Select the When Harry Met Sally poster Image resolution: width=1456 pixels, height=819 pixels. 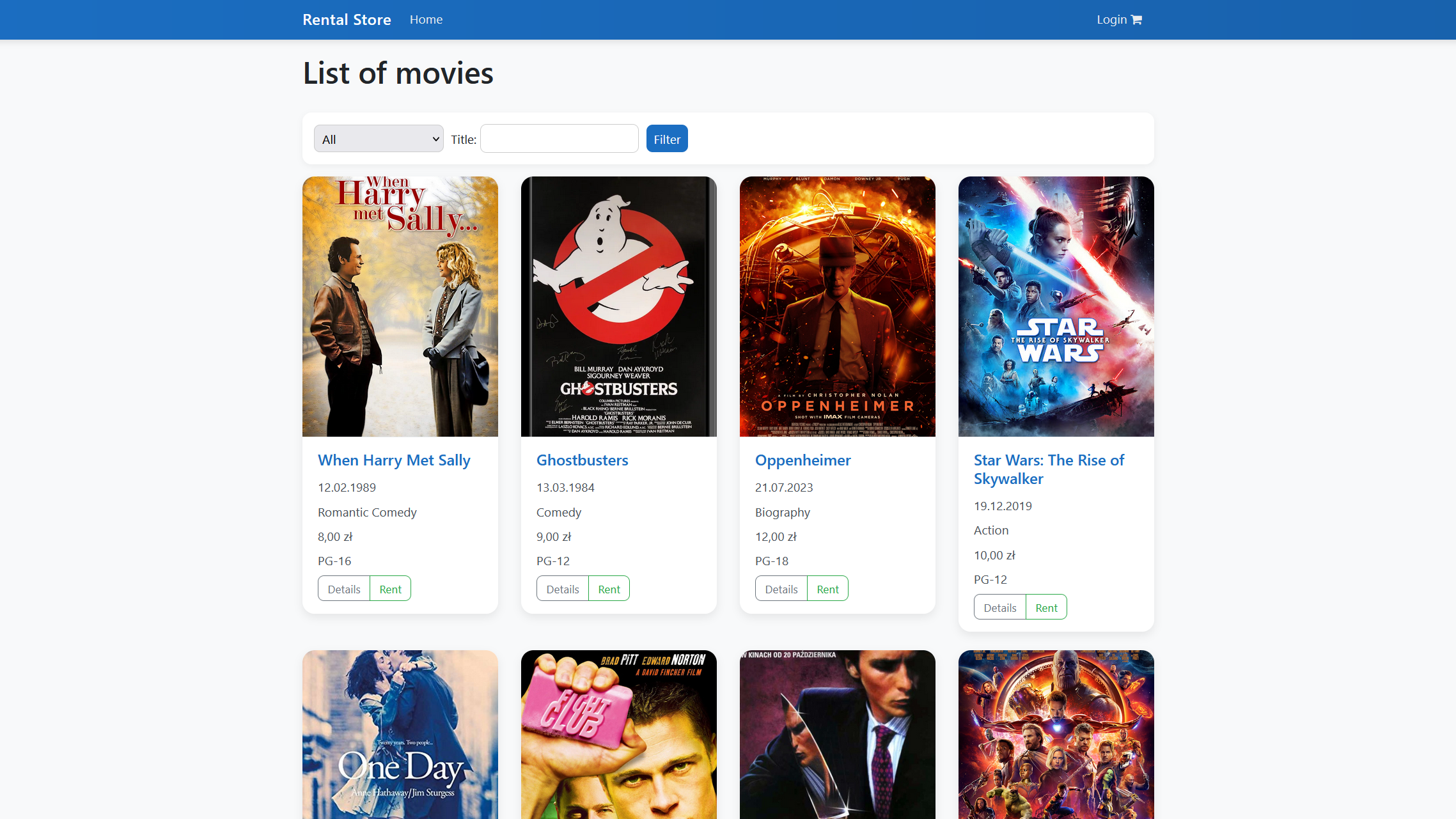400,306
